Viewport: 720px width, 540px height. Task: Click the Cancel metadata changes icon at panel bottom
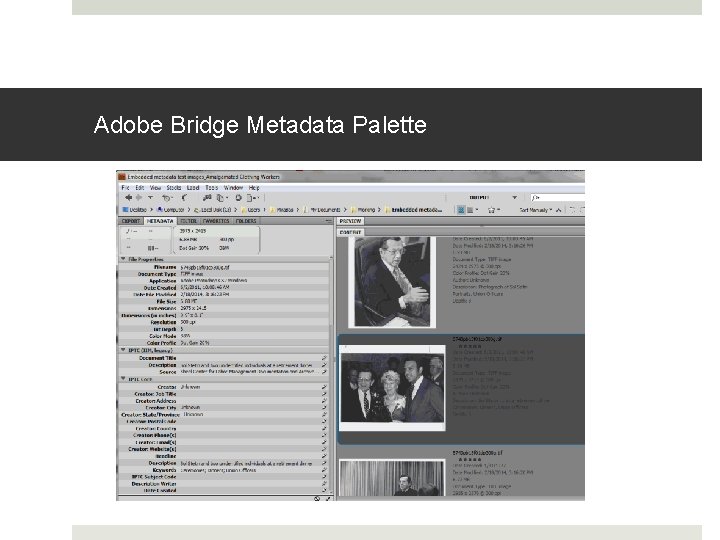(317, 498)
